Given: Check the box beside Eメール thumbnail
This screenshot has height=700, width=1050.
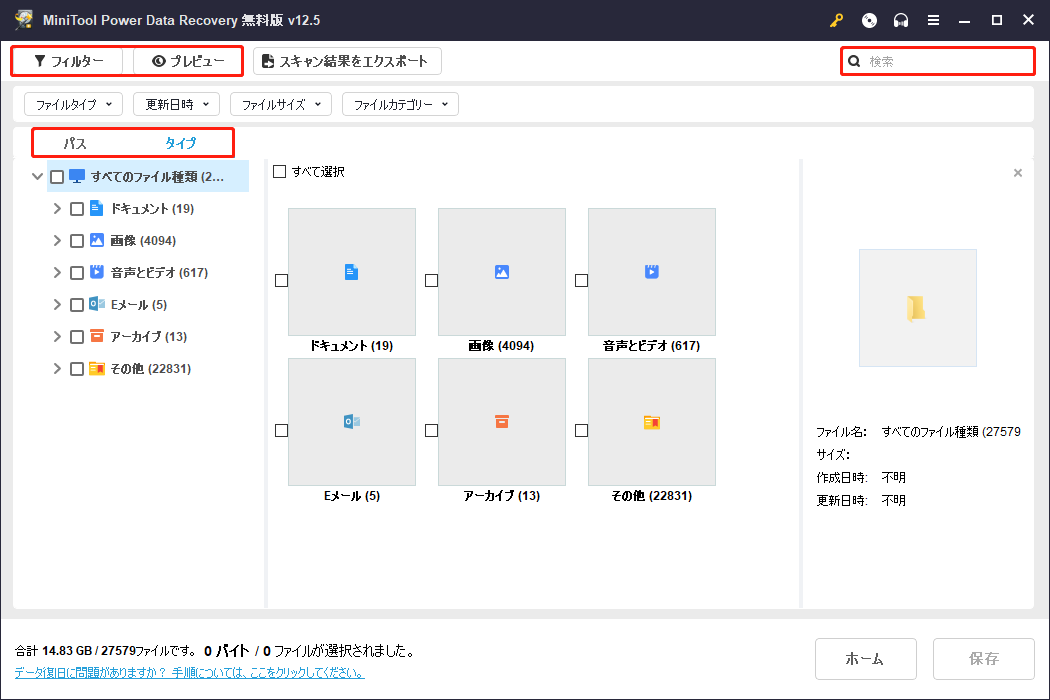Looking at the screenshot, I should point(281,430).
